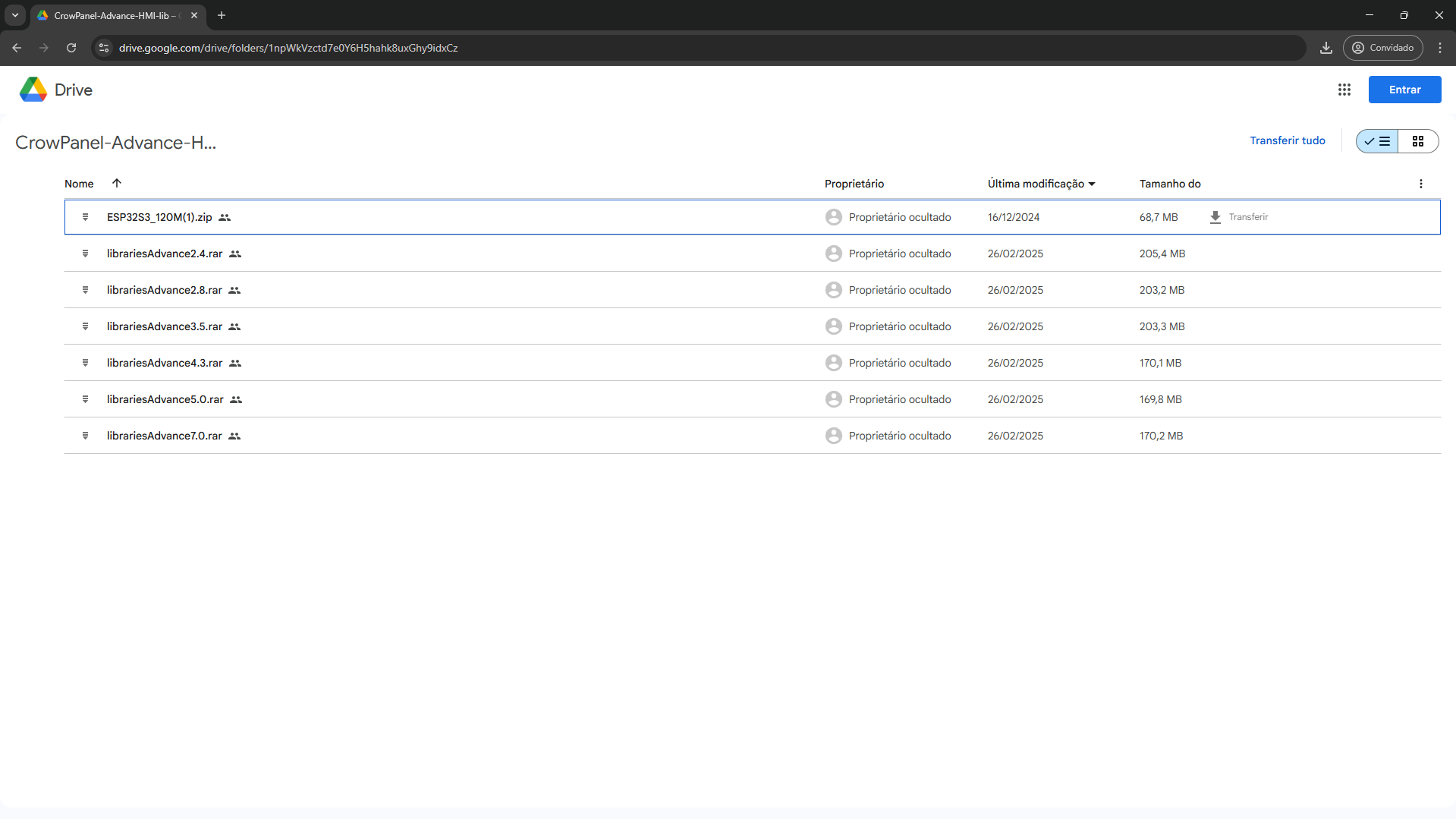Select file librariesAdvance7.0.rar

point(752,436)
